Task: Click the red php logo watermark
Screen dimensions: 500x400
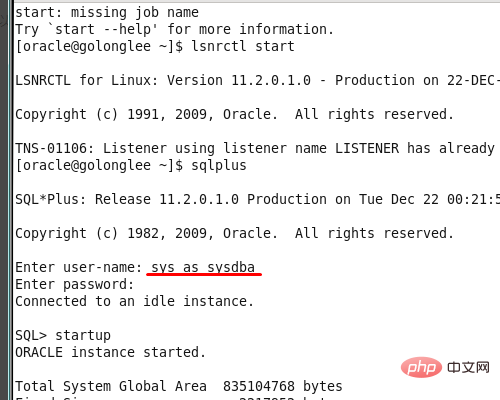Action: (x=421, y=367)
